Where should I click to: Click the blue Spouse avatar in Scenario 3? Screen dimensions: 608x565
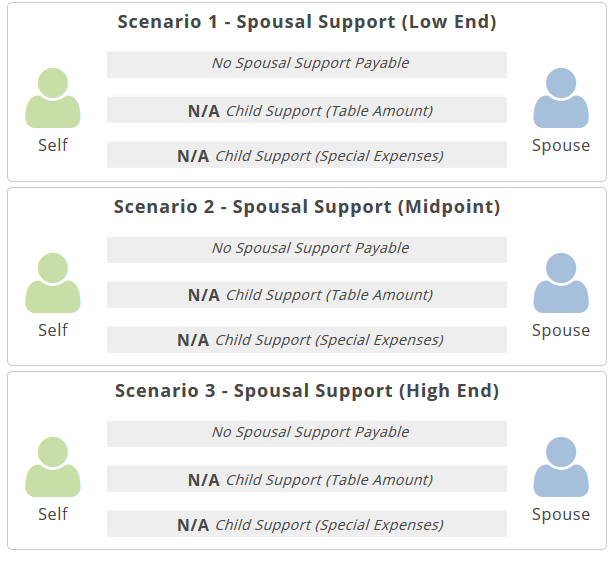point(561,467)
